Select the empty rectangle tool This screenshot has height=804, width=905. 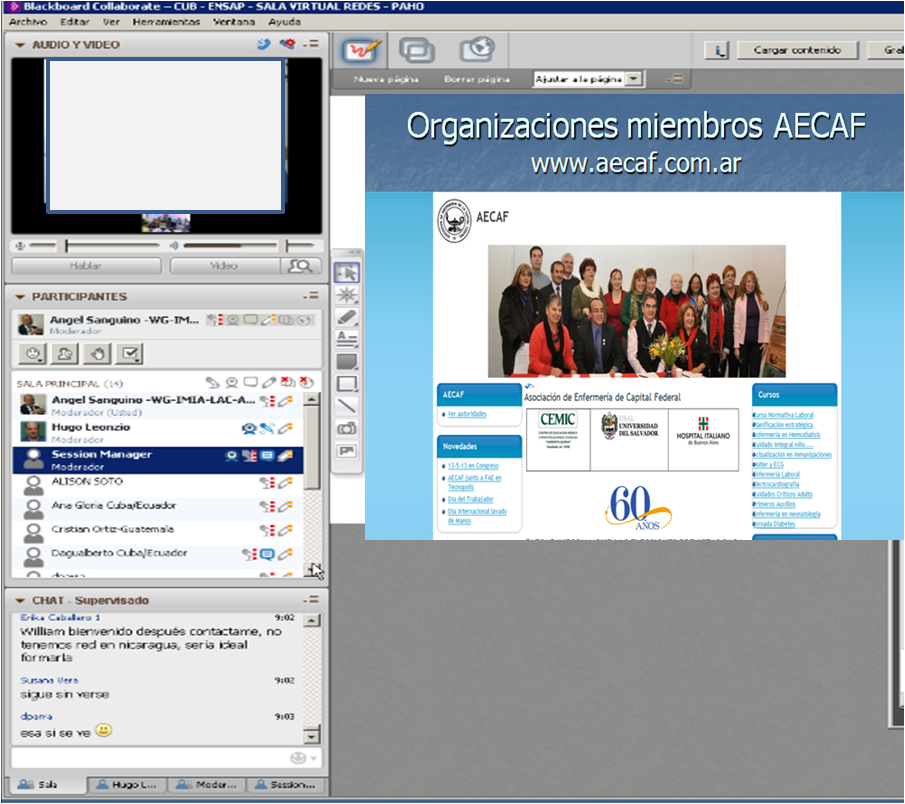point(347,384)
